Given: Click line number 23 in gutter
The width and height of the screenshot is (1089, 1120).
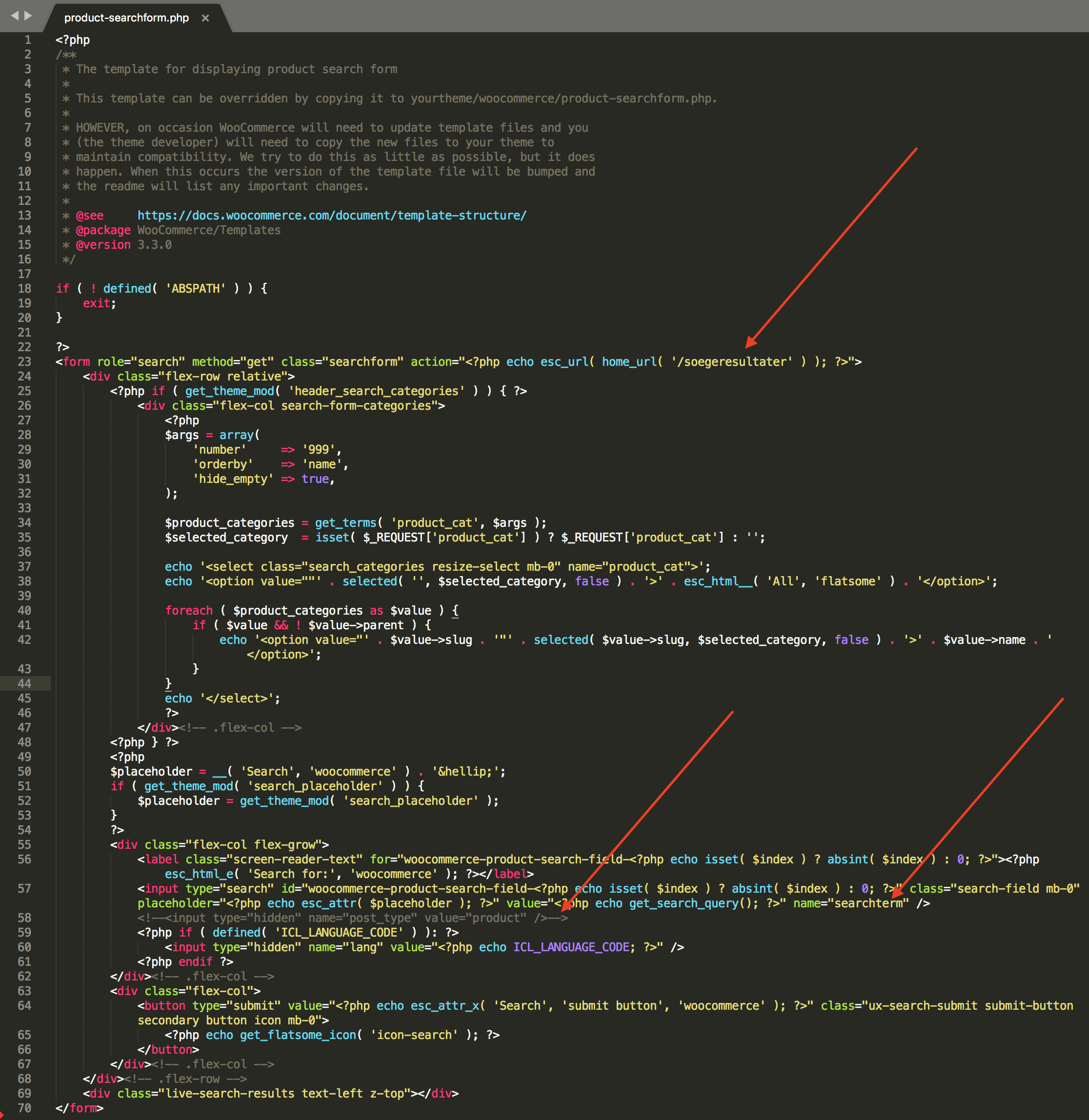Looking at the screenshot, I should [24, 362].
